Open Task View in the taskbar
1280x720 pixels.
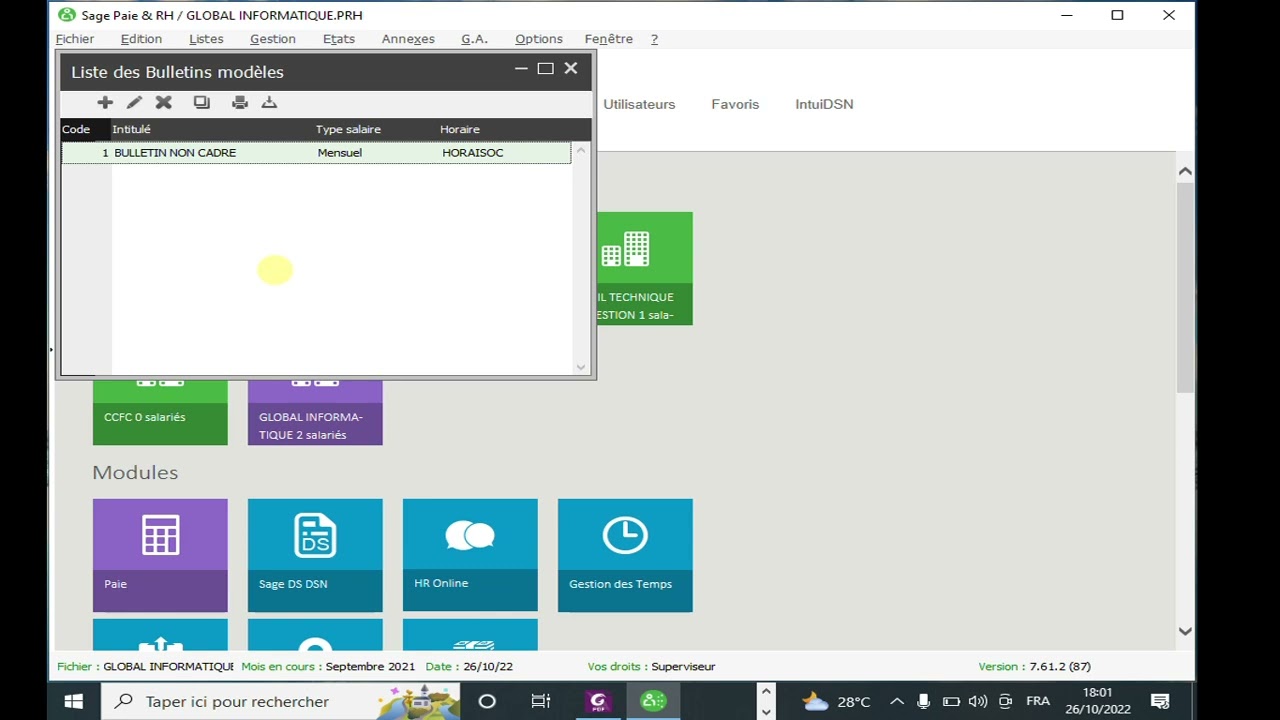click(541, 701)
